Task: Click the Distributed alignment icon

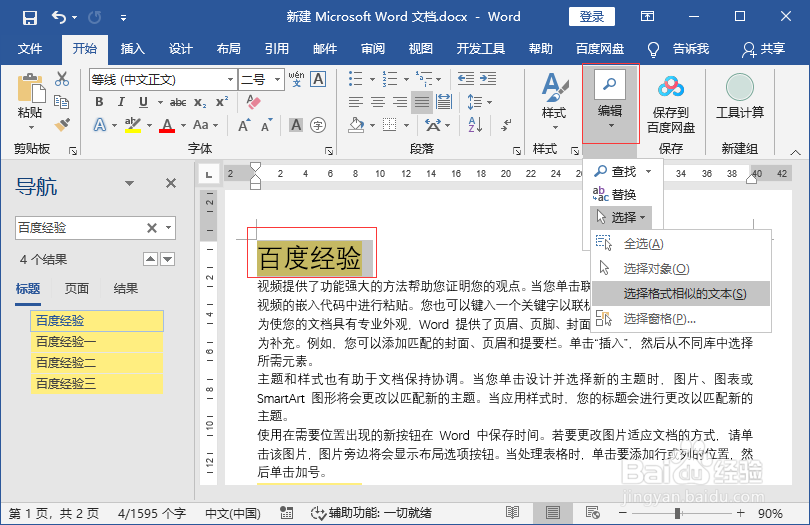Action: pos(444,102)
